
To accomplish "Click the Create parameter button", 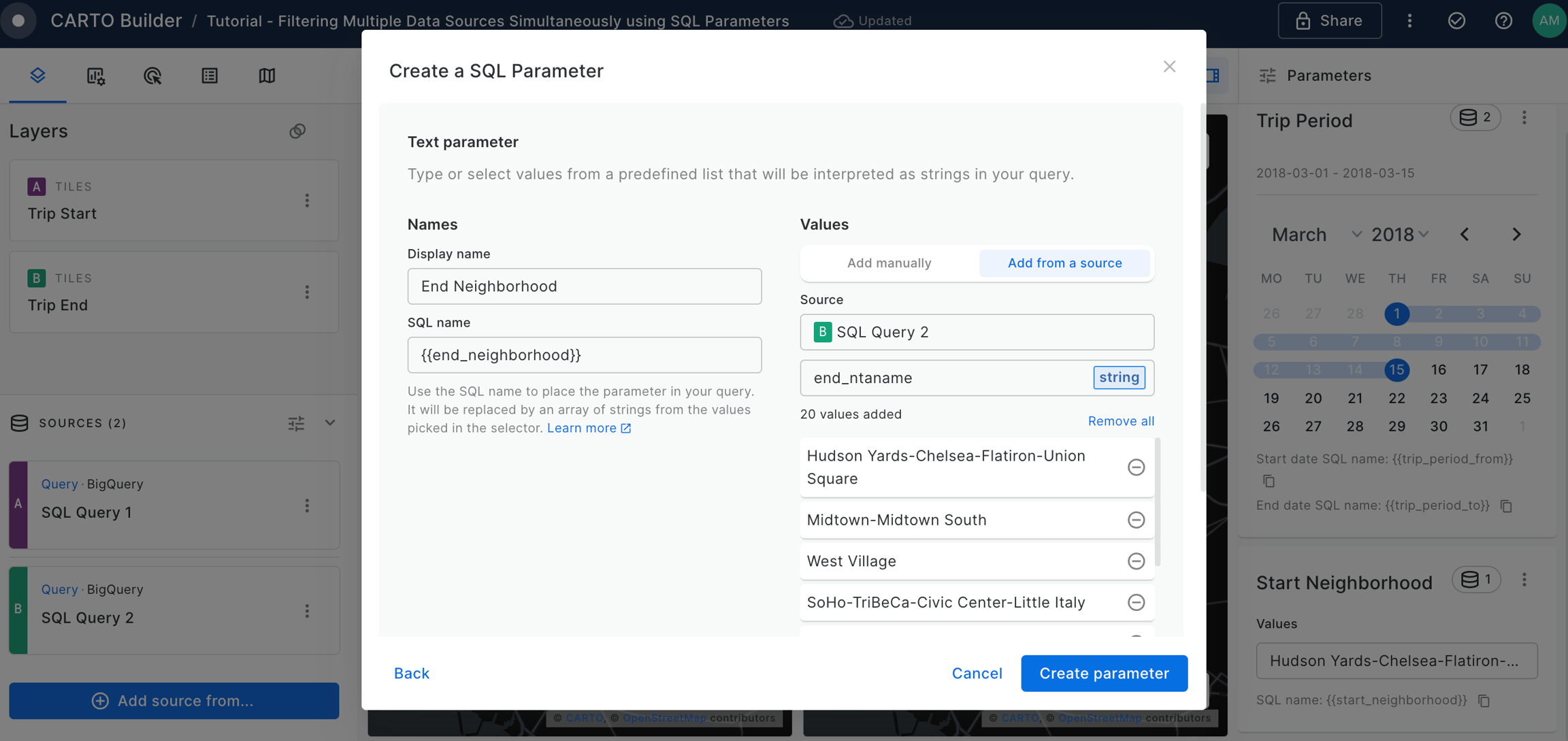I will [x=1104, y=673].
